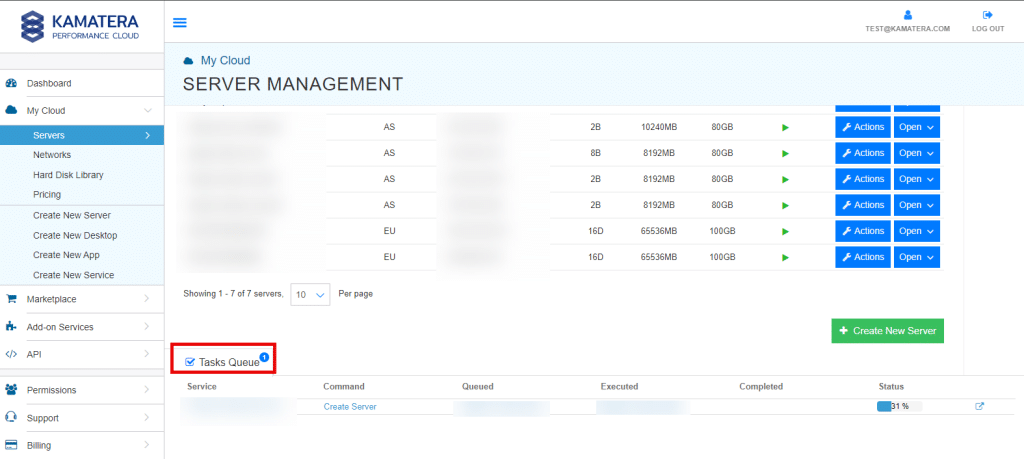
Task: Toggle the Tasks Queue checkbox
Action: [x=190, y=362]
